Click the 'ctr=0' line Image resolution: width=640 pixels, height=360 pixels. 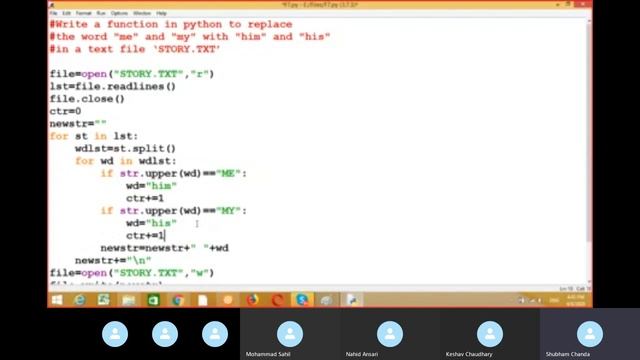click(65, 111)
